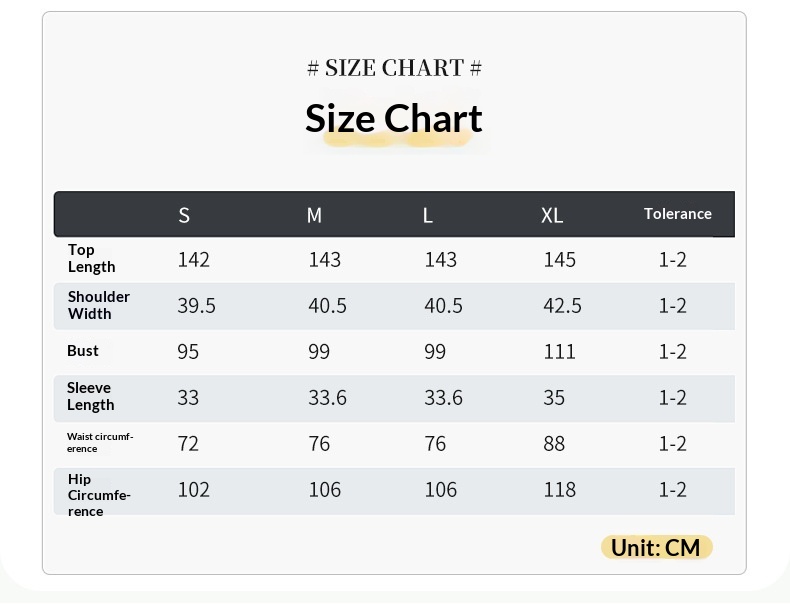Select the Sleeve Length value 33 for S
Image resolution: width=790 pixels, height=608 pixels.
188,398
